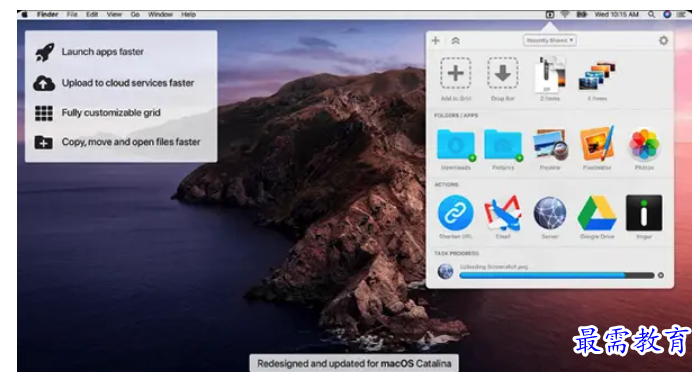Run the Shorten URL action

tap(456, 213)
